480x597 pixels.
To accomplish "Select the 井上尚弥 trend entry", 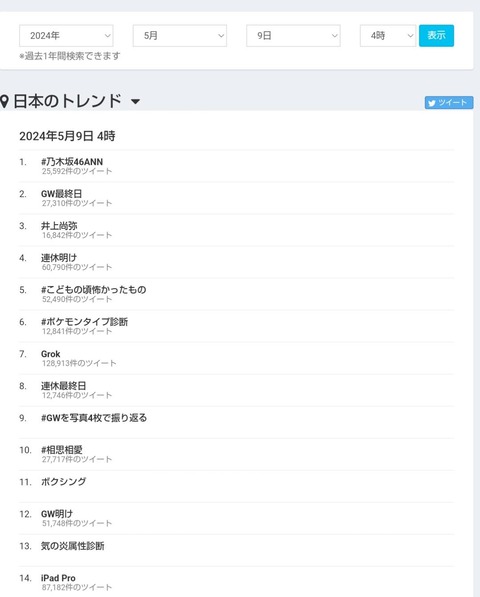I will [59, 226].
